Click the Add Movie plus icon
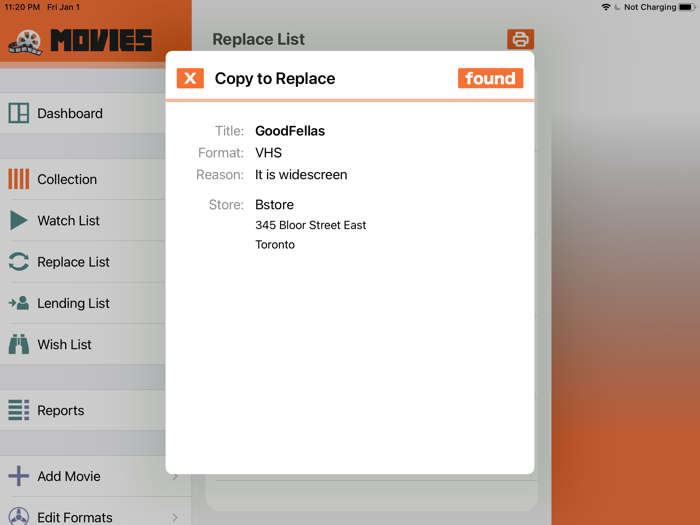700x525 pixels. 19,476
